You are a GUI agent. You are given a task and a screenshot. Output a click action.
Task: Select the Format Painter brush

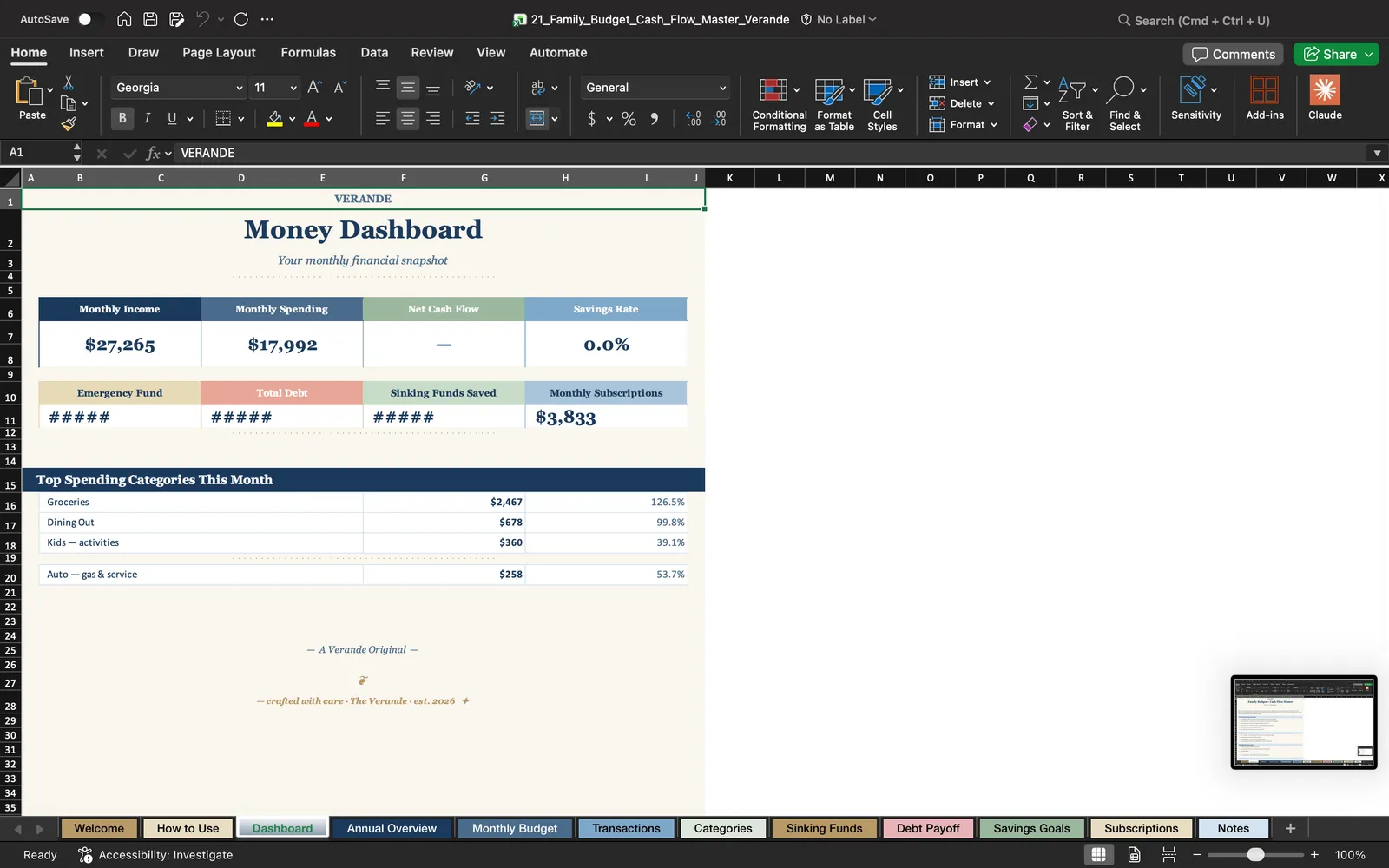pyautogui.click(x=69, y=124)
